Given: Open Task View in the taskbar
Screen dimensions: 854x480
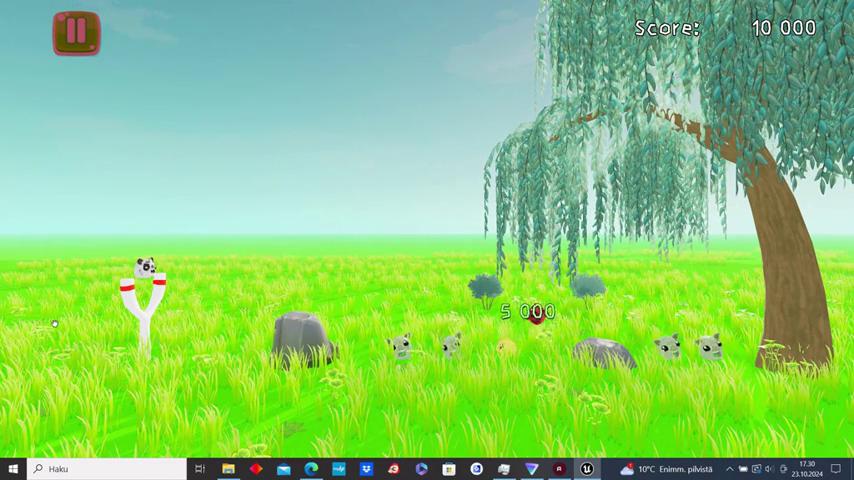Looking at the screenshot, I should click(200, 468).
